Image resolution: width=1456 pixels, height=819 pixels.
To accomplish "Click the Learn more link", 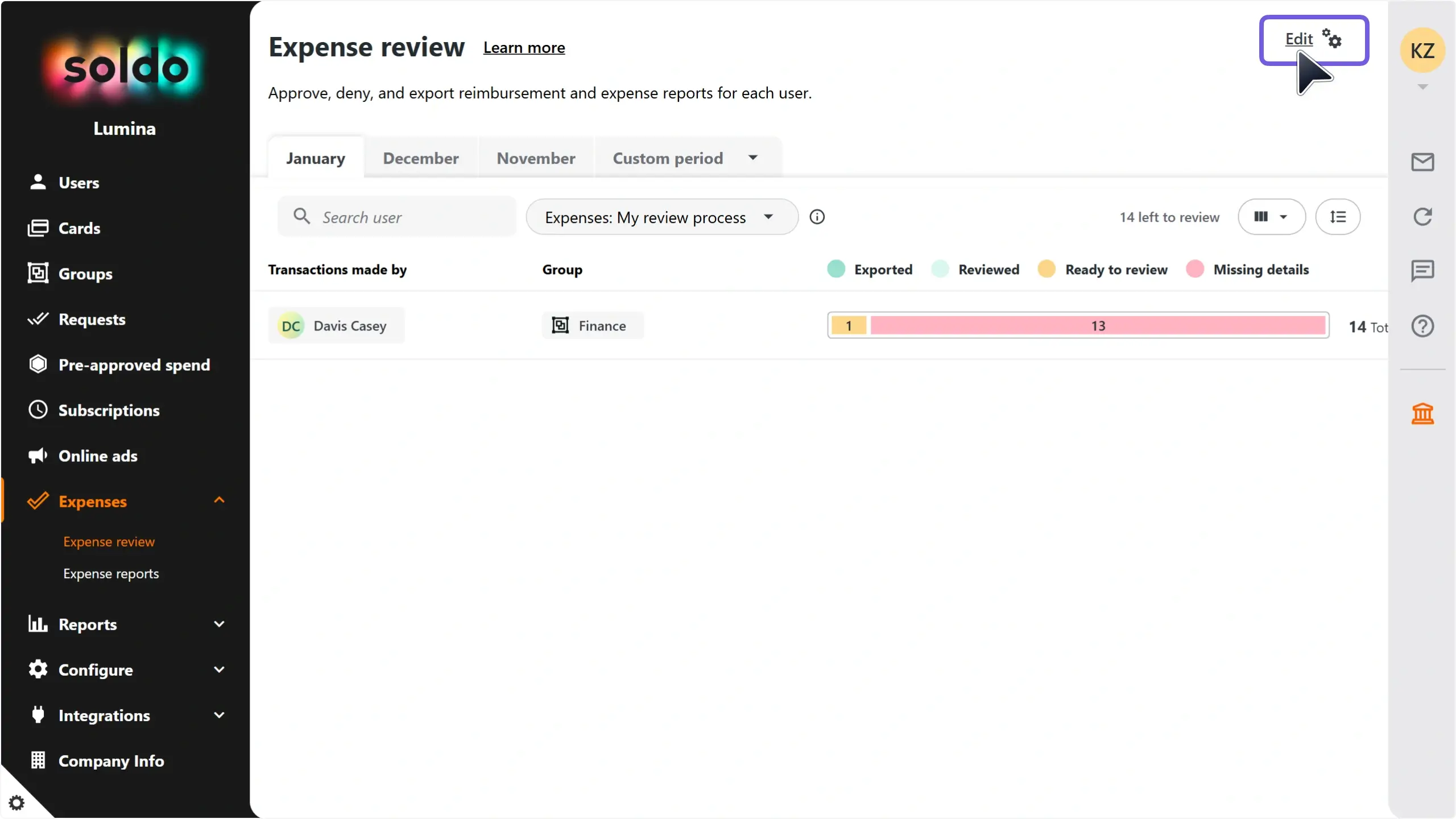I will tap(524, 48).
